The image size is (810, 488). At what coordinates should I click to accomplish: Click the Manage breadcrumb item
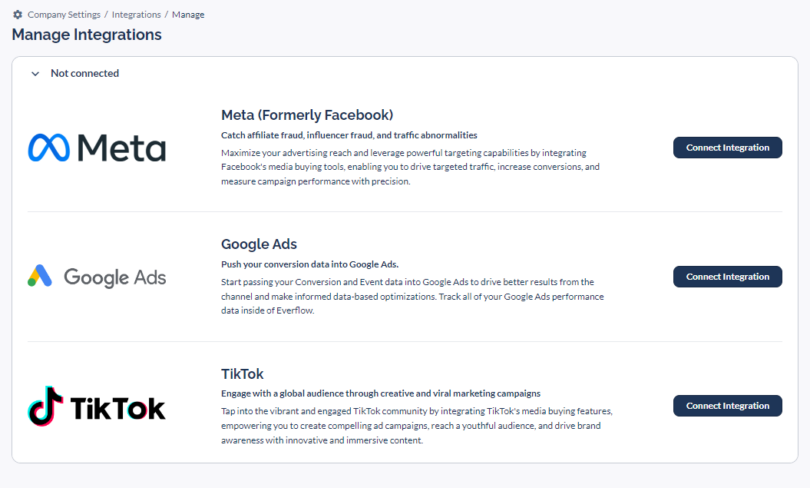[x=188, y=15]
